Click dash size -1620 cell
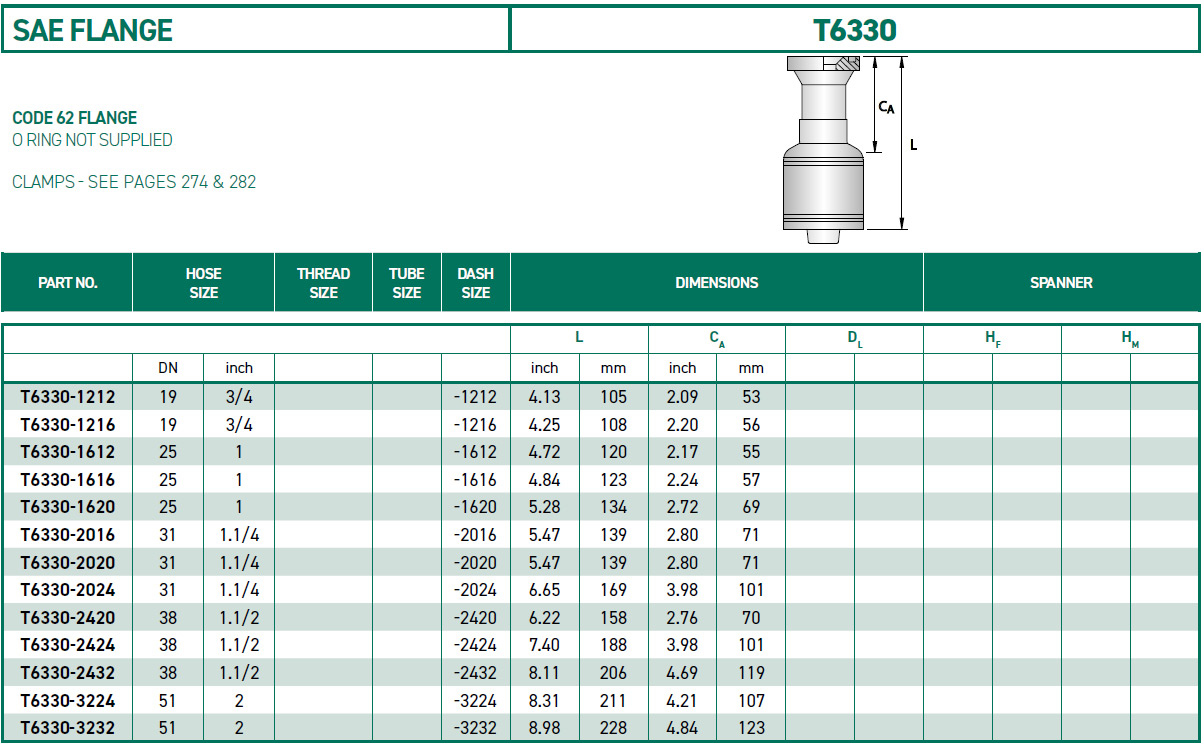Viewport: 1204px width, 747px height. pyautogui.click(x=475, y=507)
